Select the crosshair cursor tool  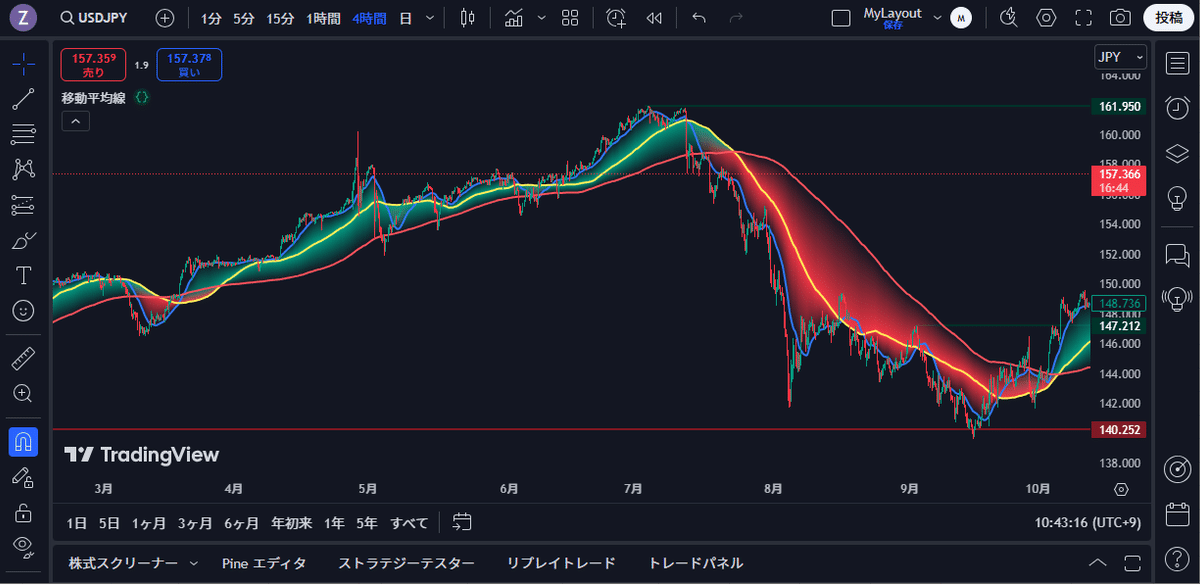point(23,64)
